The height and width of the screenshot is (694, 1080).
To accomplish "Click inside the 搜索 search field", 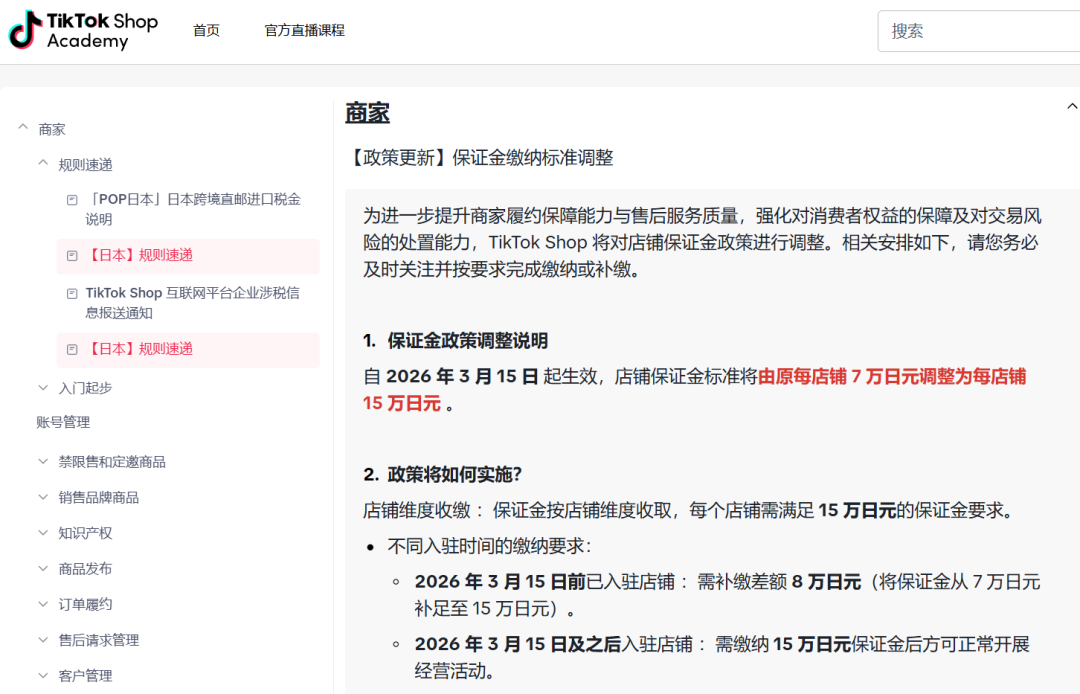I will tap(980, 31).
